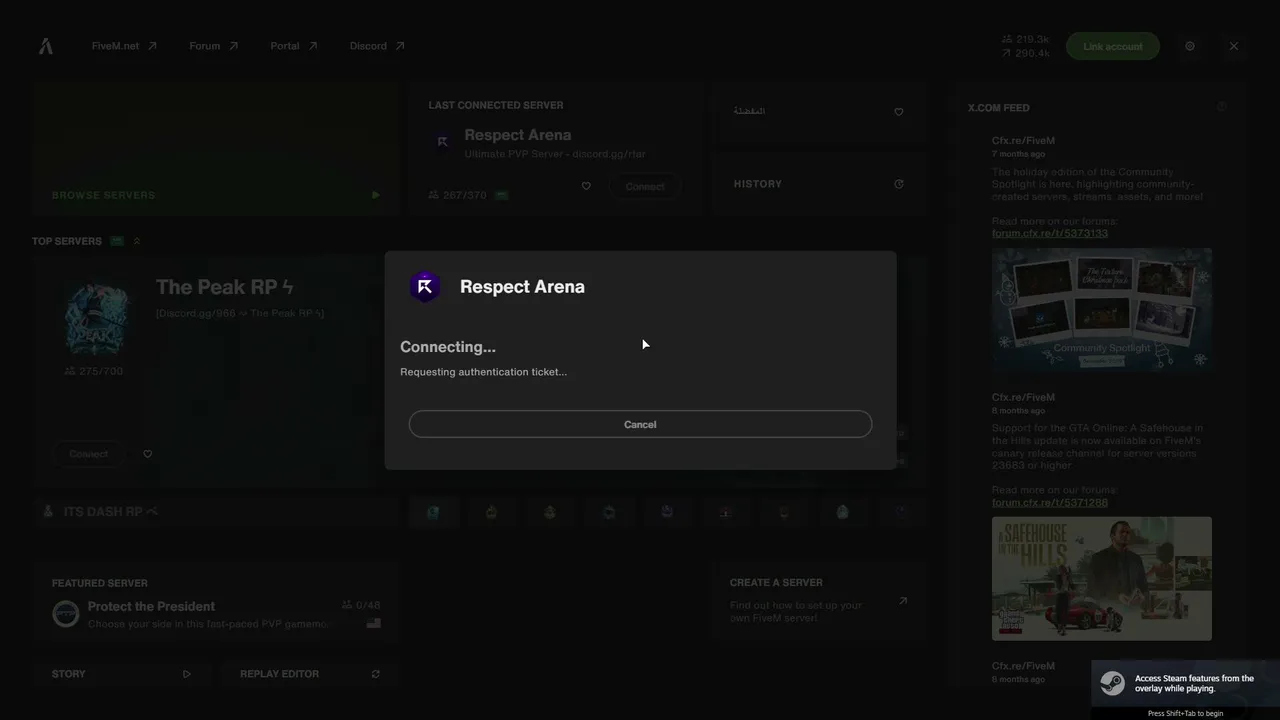Click the FiveM logo in the top bar

click(x=46, y=46)
